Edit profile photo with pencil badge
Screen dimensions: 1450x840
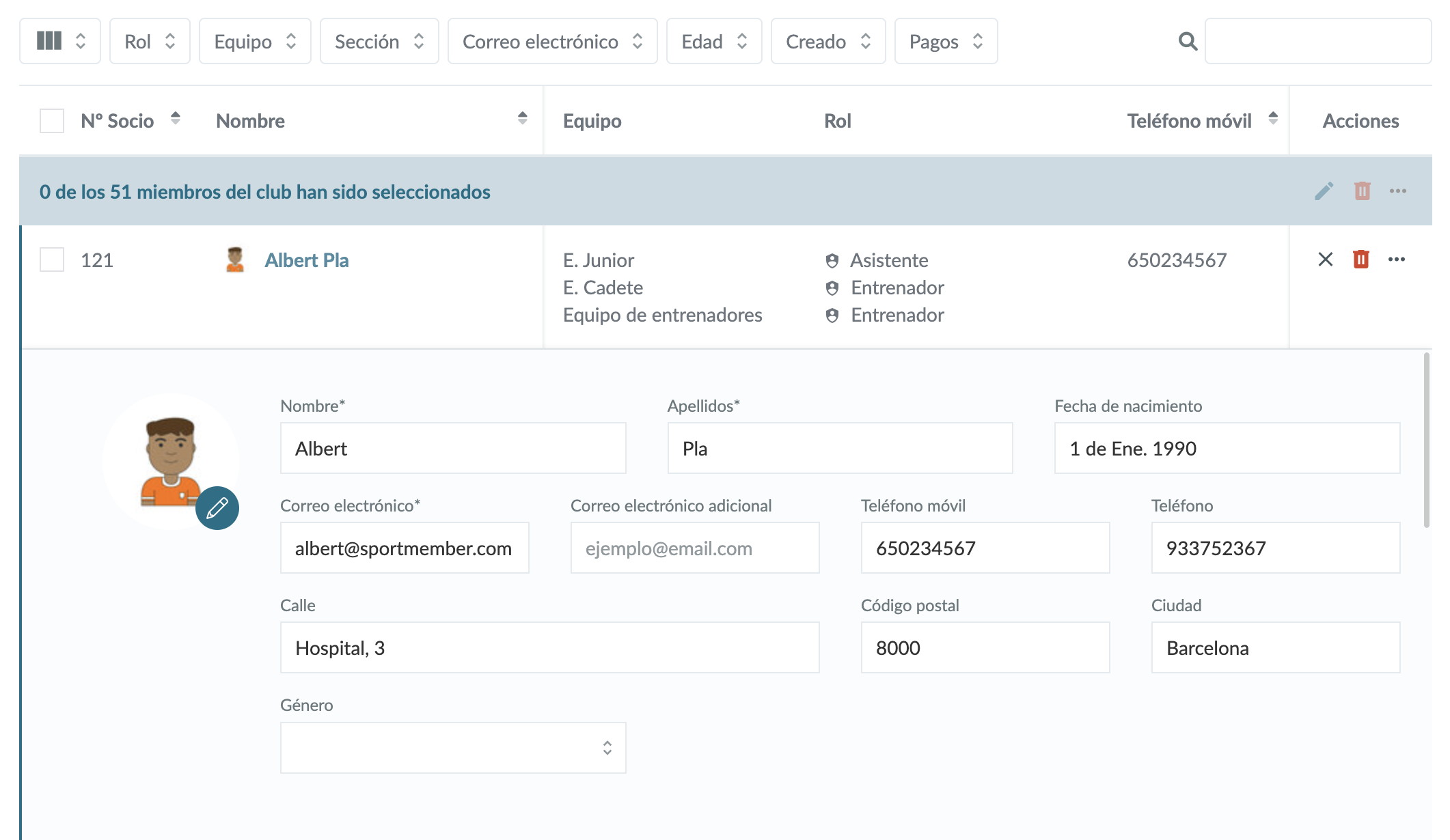217,508
